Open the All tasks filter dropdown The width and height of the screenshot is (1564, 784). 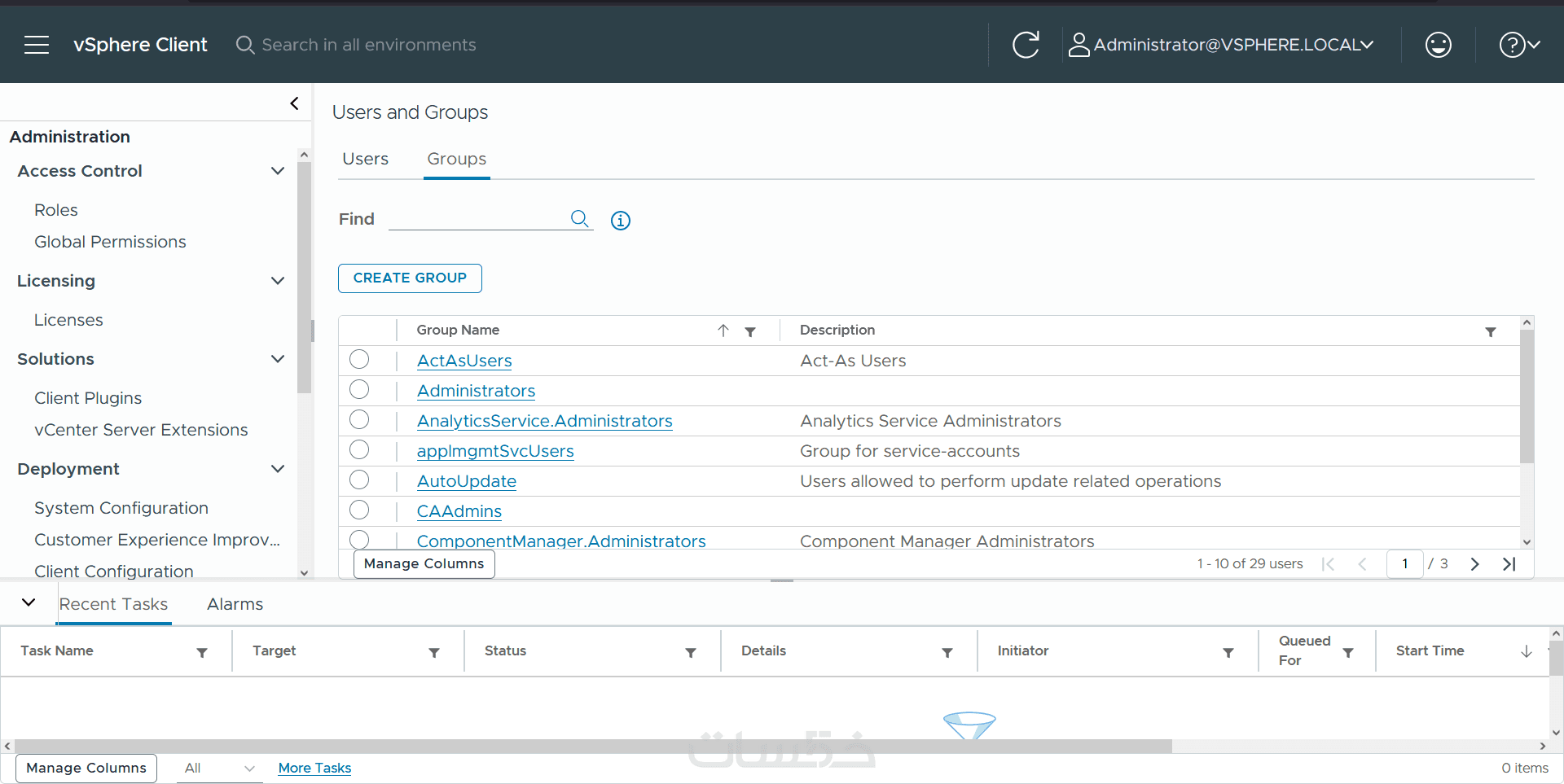point(219,769)
